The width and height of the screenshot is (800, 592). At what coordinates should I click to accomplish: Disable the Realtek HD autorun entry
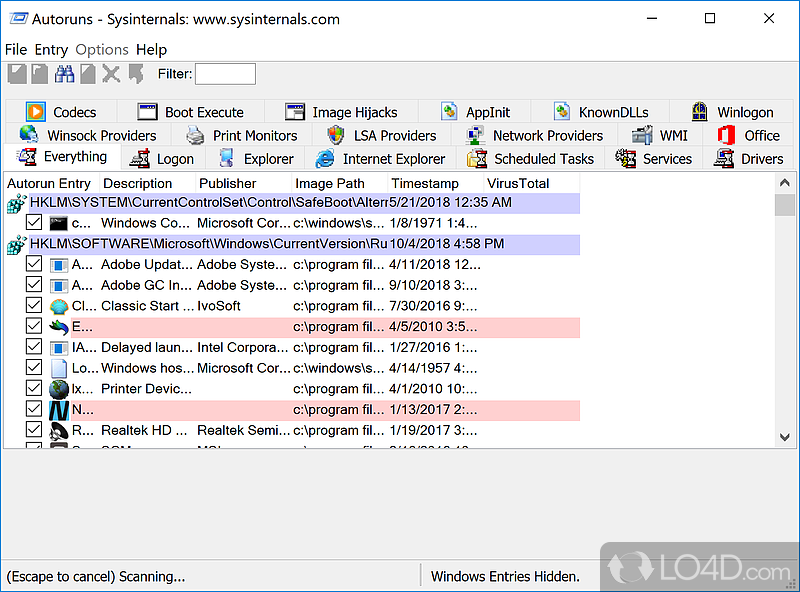34,430
